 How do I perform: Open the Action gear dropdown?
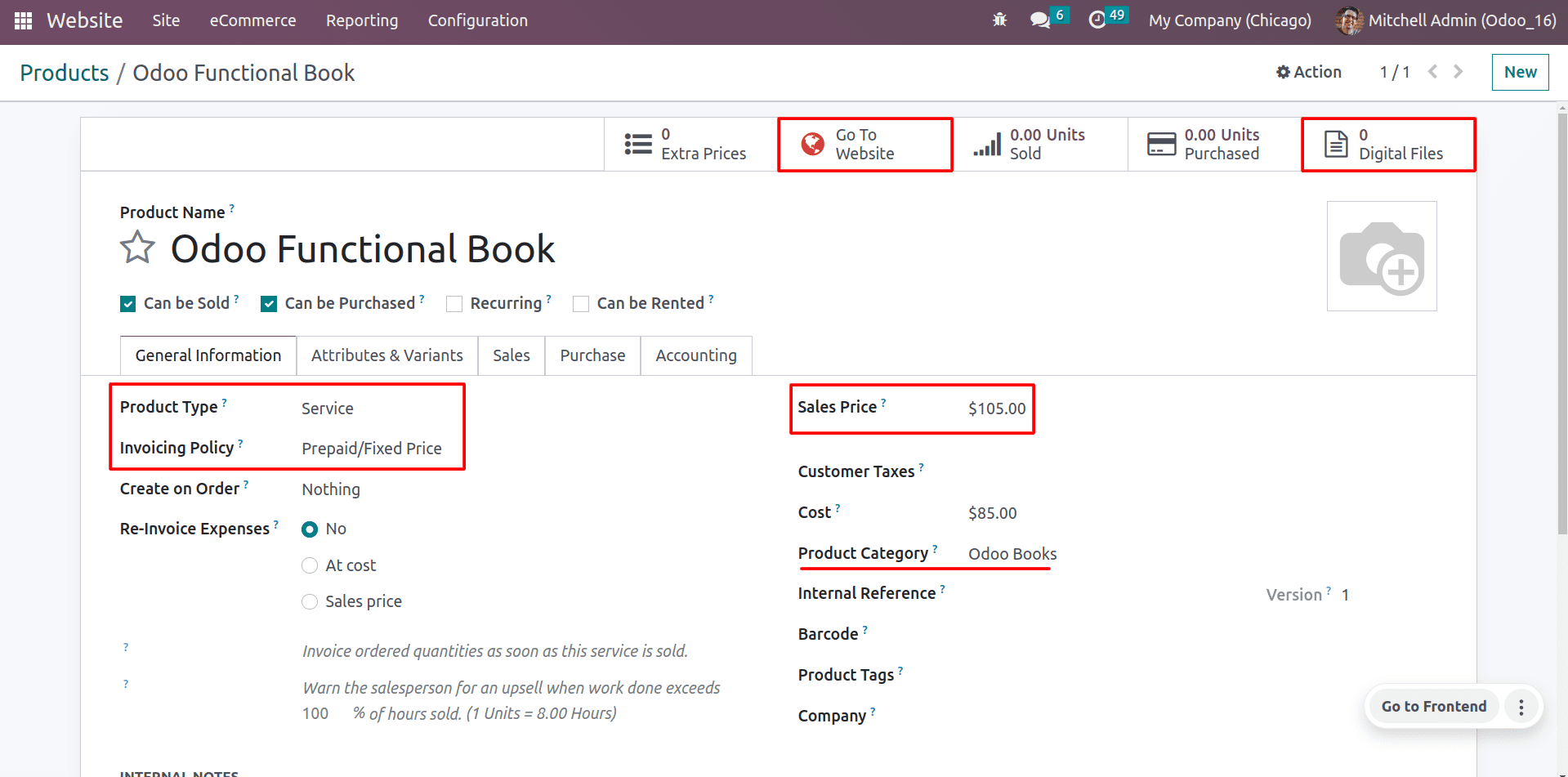coord(1309,72)
